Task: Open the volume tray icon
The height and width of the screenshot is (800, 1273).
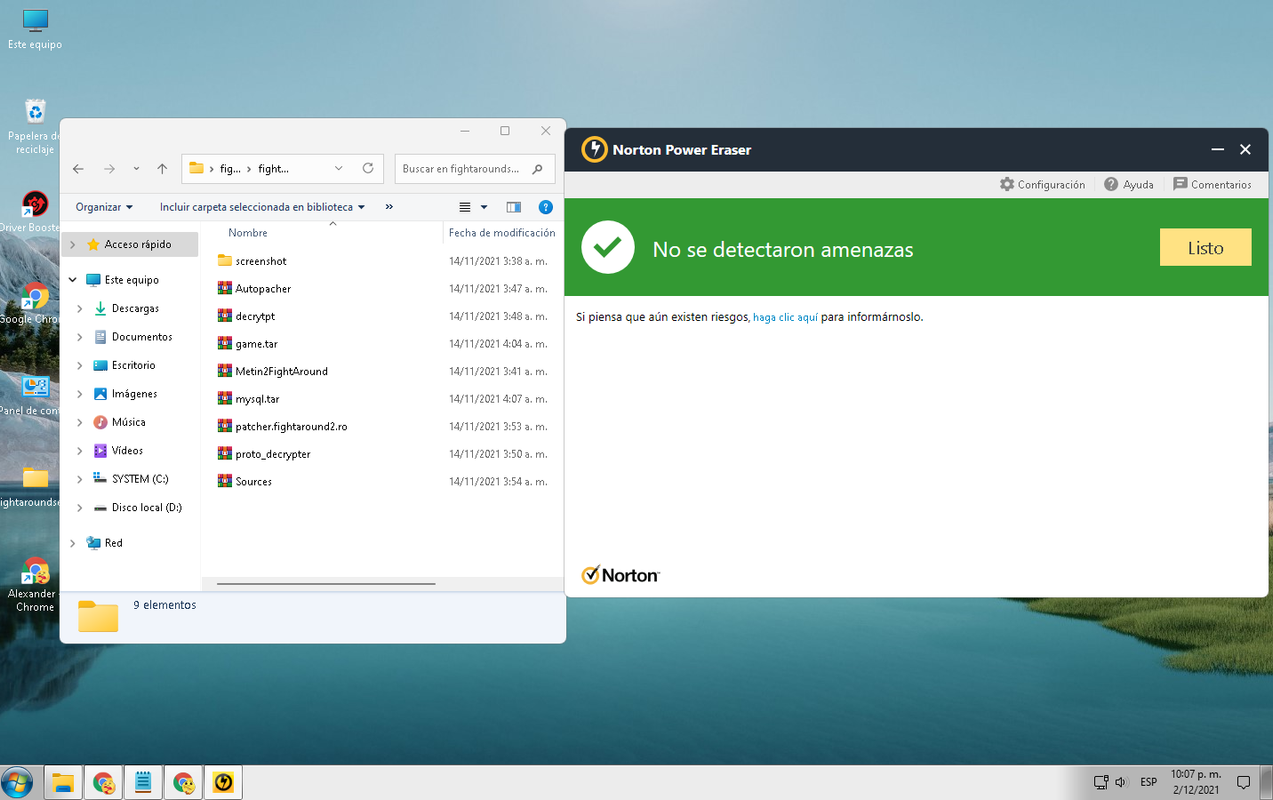Action: [x=1121, y=782]
